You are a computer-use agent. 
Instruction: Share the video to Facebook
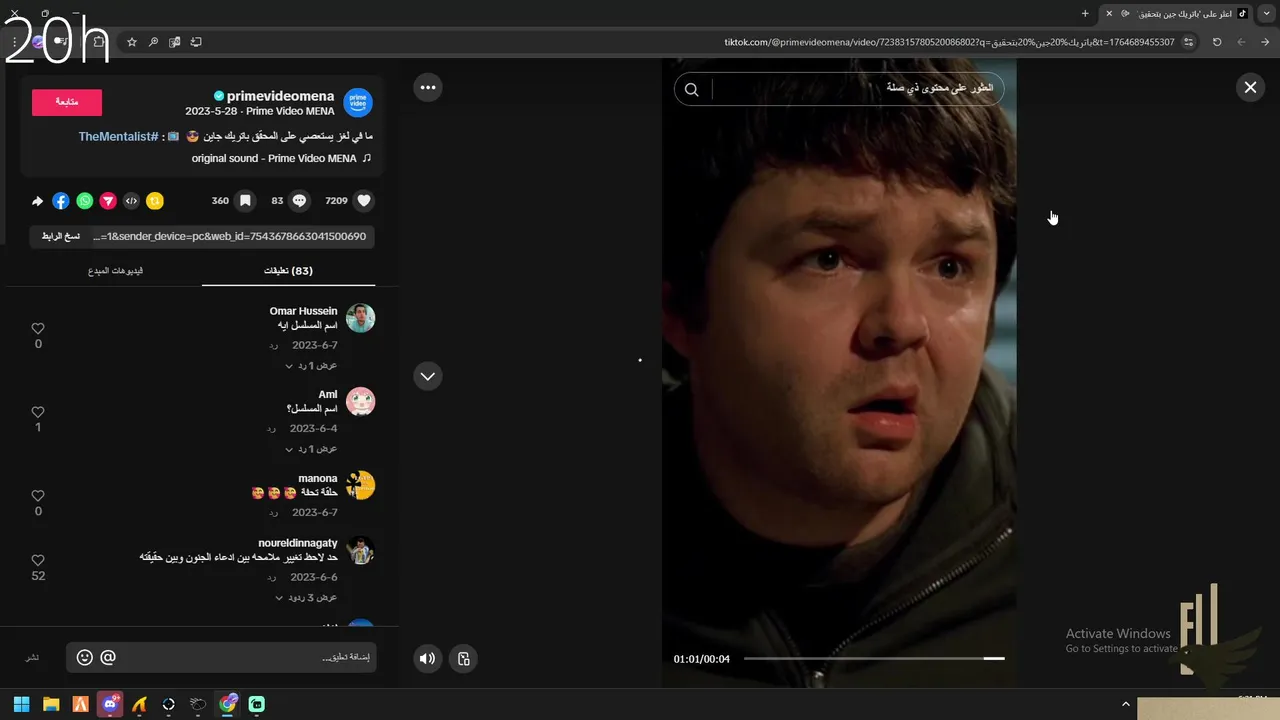click(61, 201)
